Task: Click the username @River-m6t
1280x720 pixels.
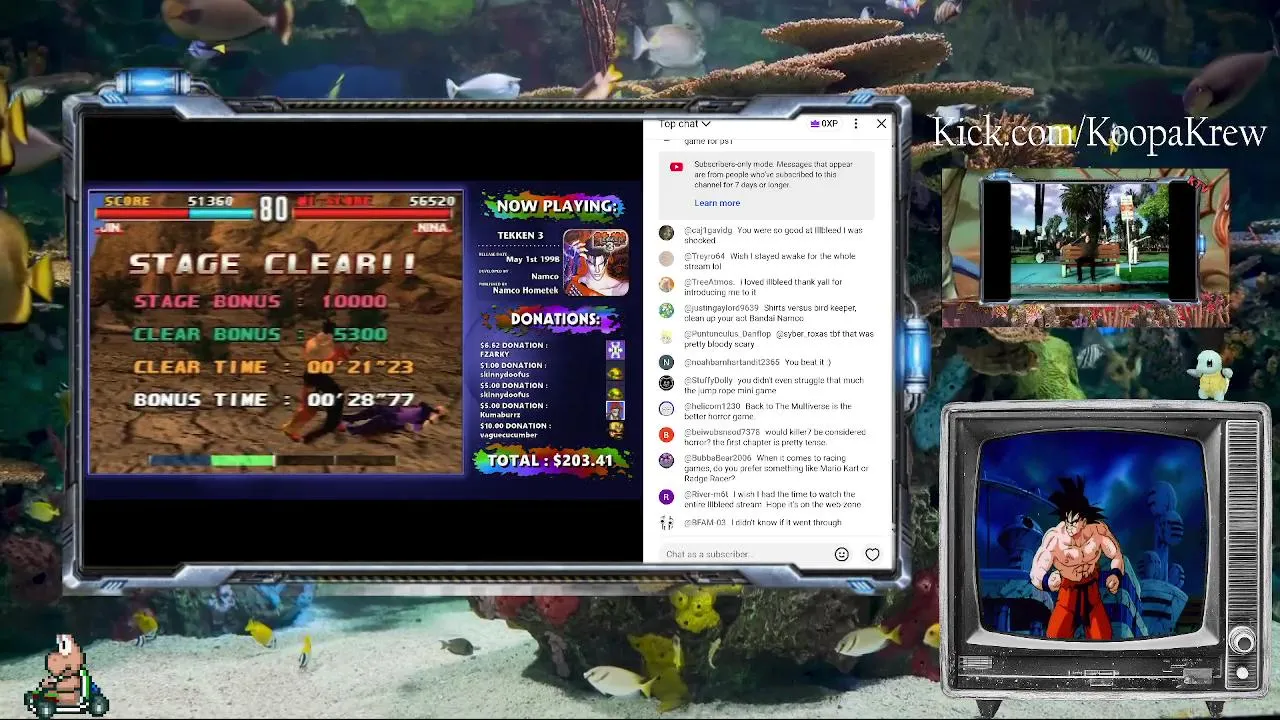Action: (707, 494)
